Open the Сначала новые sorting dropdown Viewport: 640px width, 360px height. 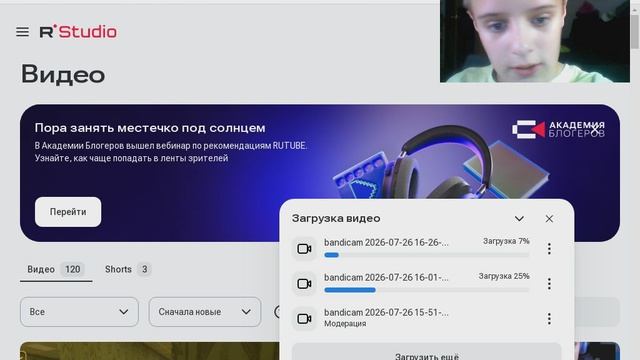[205, 312]
